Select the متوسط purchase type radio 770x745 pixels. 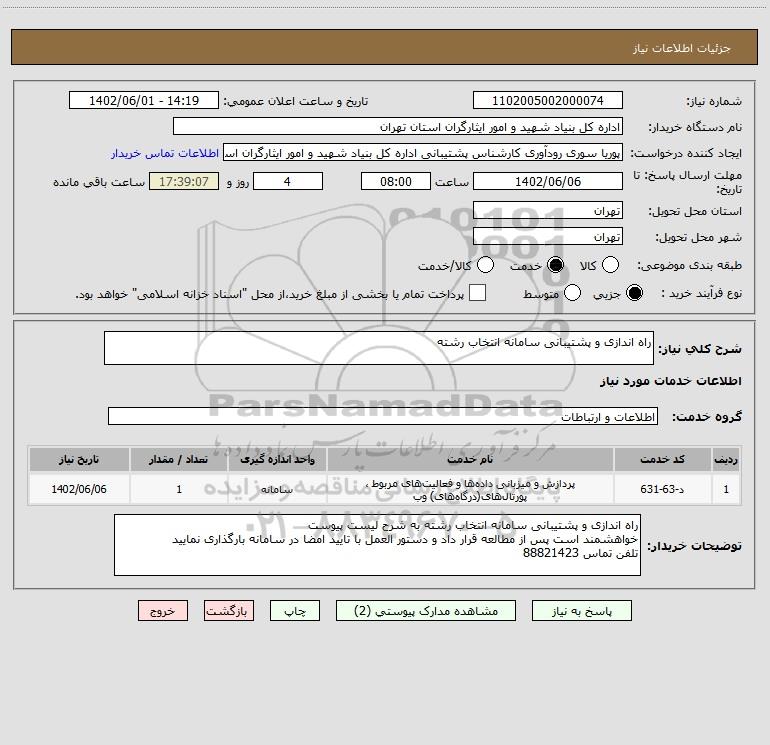[573, 293]
